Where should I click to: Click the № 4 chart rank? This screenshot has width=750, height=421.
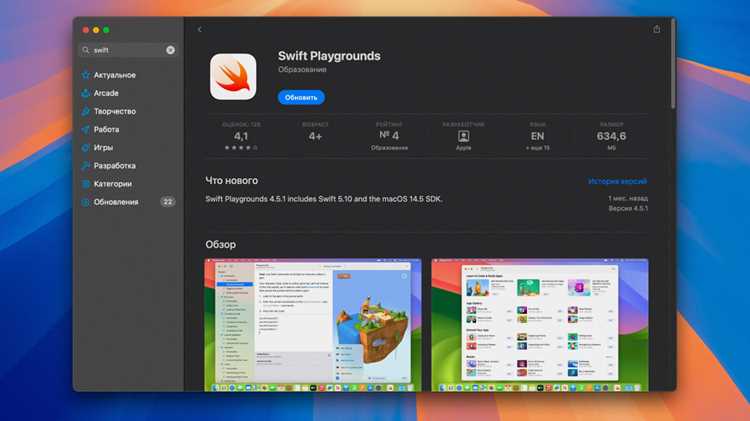click(x=389, y=136)
